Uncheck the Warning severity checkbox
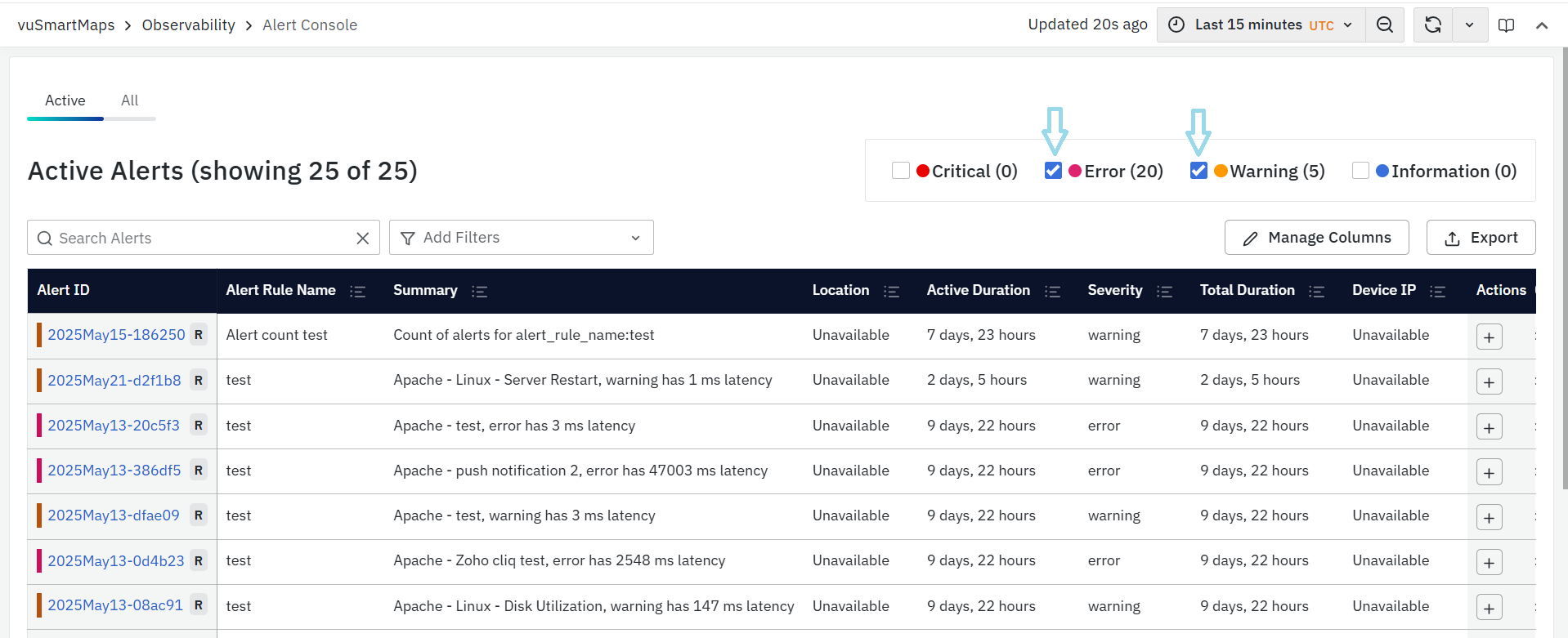 1198,171
